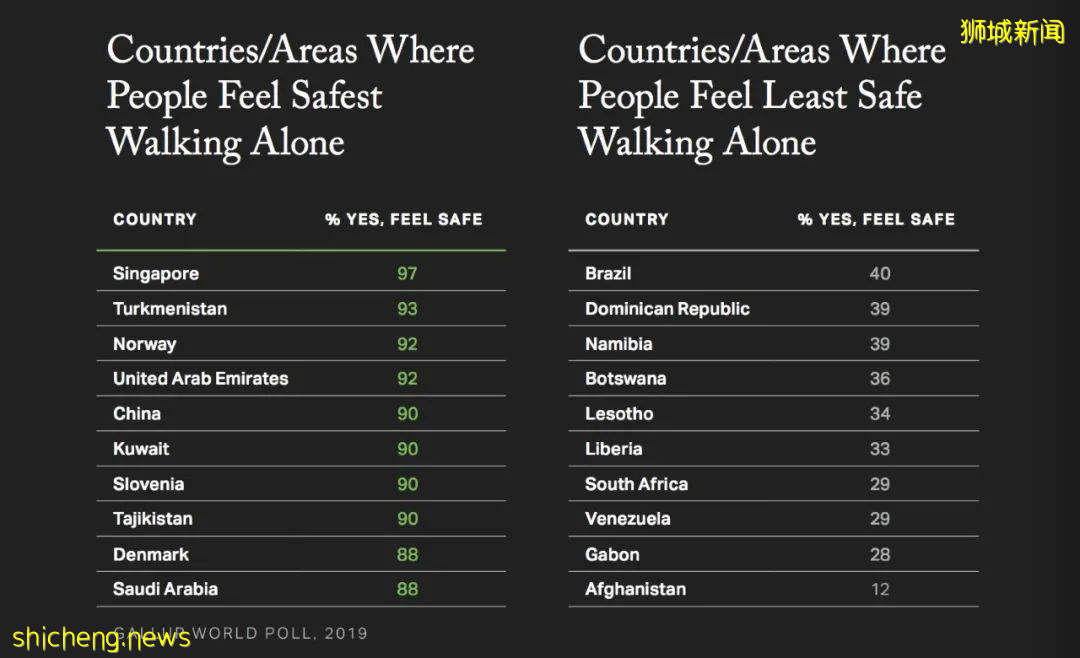This screenshot has width=1080, height=658.
Task: Select Venezuela in the least safe list
Action: point(628,519)
